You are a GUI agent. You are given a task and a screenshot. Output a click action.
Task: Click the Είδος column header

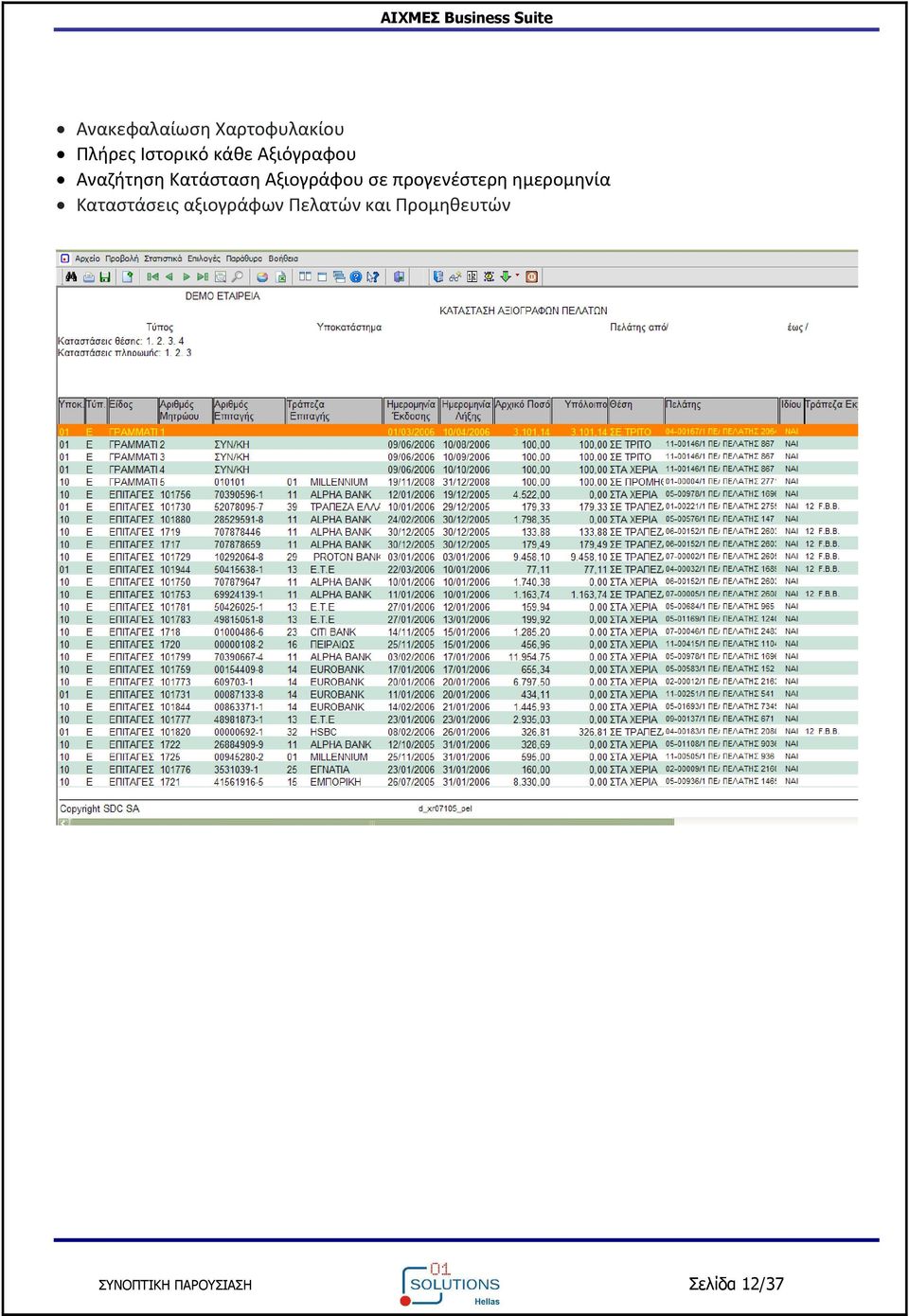pyautogui.click(x=133, y=410)
